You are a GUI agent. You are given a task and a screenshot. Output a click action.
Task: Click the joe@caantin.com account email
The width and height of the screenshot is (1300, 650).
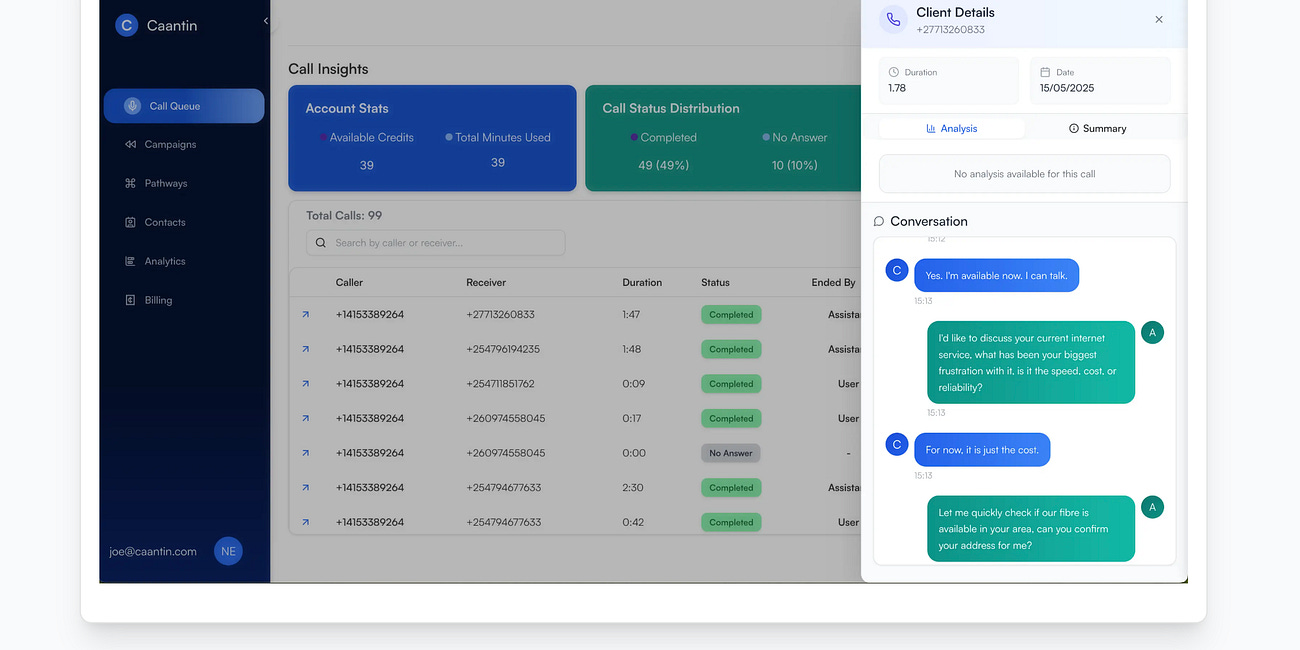point(153,551)
